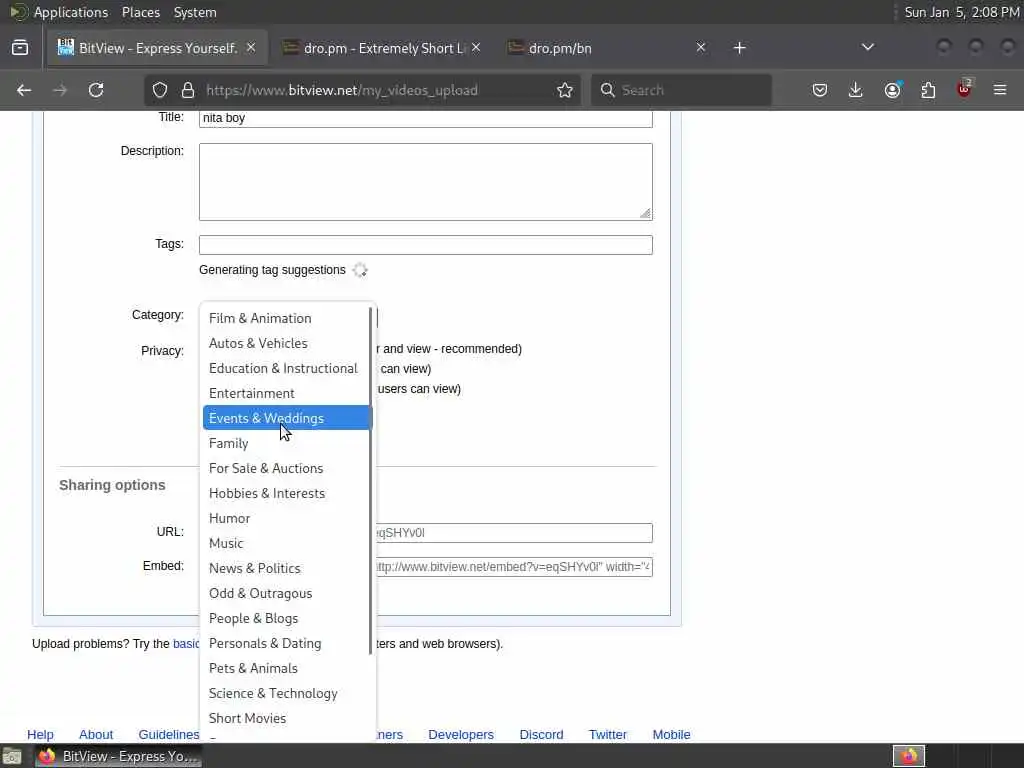Open the Firefox account icon
1024x768 pixels.
click(x=892, y=90)
